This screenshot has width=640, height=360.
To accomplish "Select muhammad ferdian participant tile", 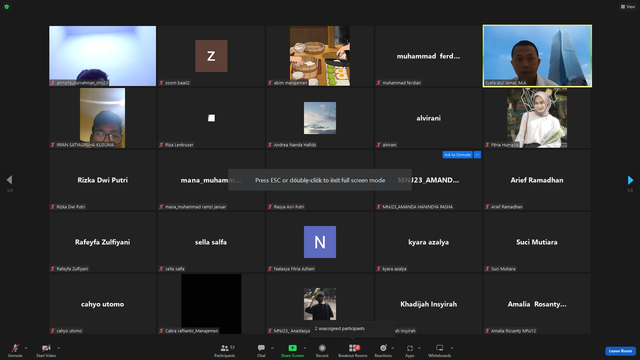I will click(428, 56).
